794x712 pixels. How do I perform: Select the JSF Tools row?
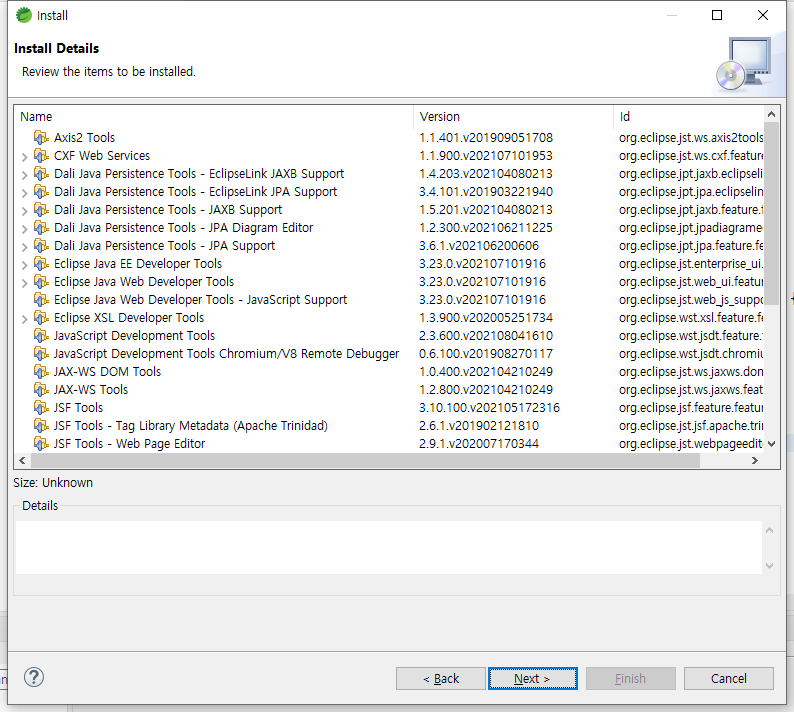(388, 407)
